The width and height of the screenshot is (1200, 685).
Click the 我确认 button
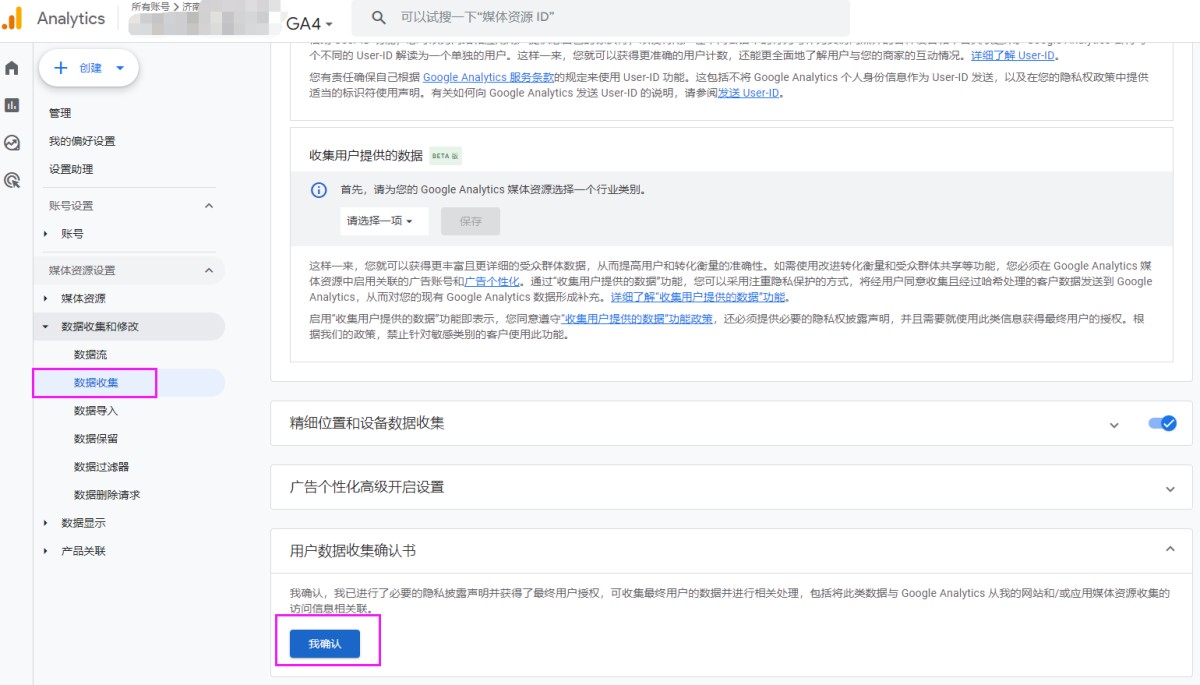325,644
